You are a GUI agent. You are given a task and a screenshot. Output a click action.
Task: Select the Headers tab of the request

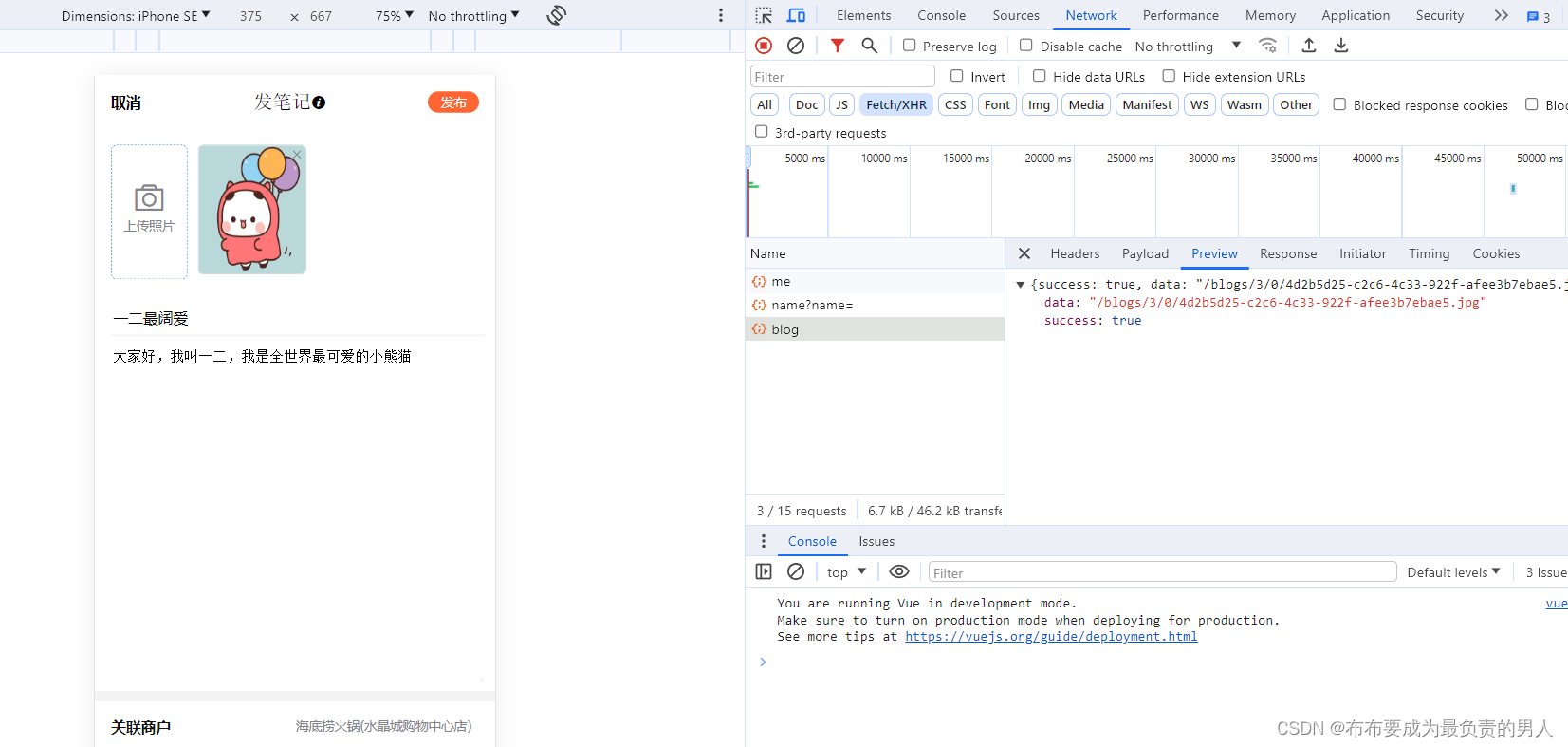pos(1075,253)
